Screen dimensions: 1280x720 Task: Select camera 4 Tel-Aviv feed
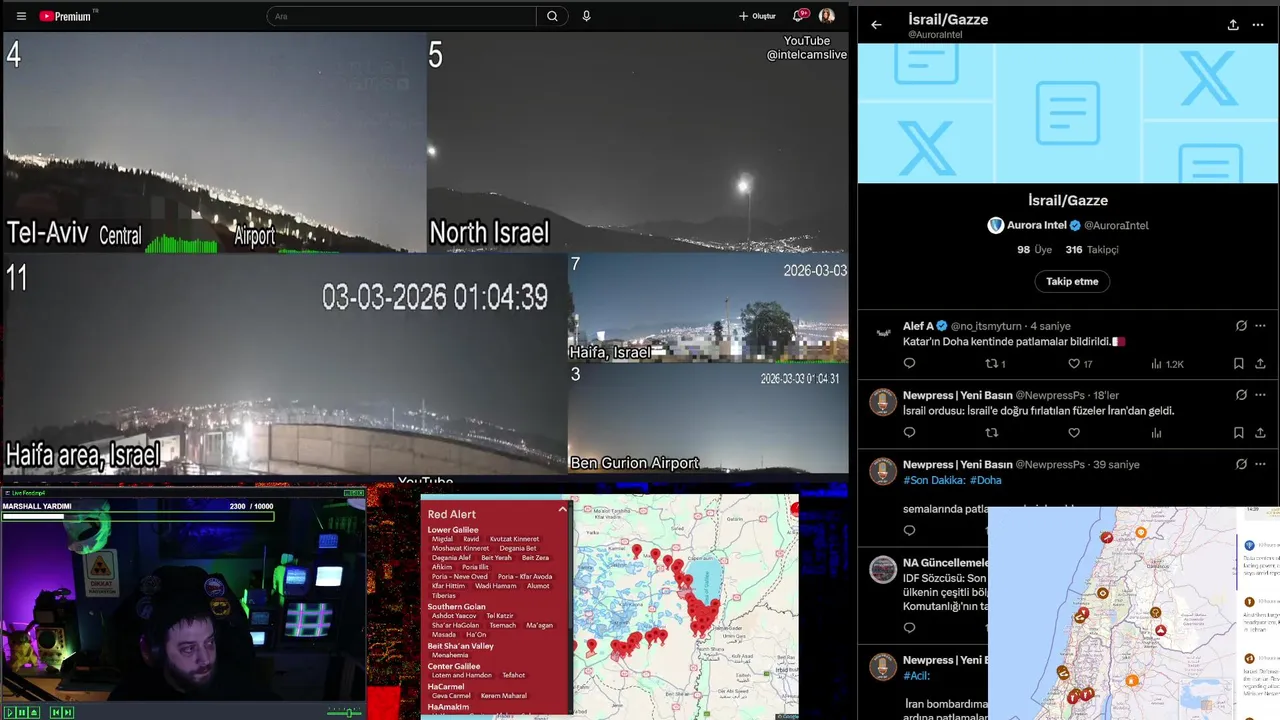point(214,142)
